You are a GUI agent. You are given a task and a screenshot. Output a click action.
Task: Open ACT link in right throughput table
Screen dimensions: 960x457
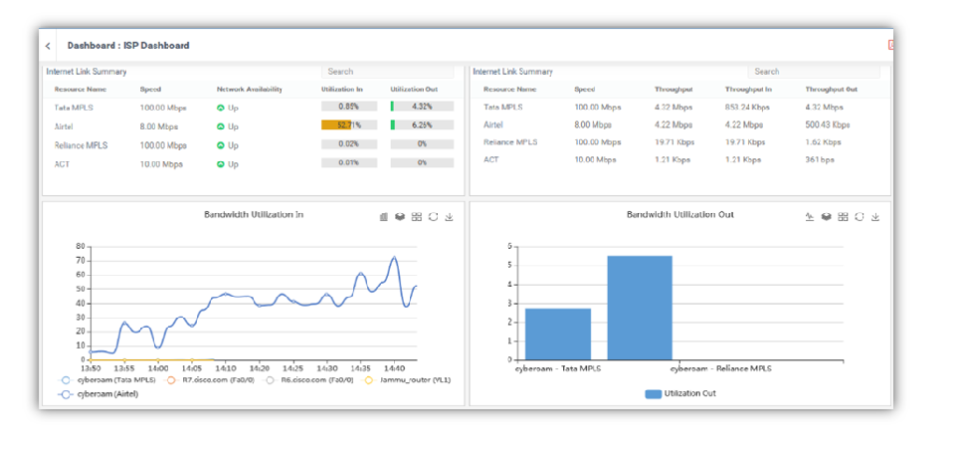(x=491, y=160)
